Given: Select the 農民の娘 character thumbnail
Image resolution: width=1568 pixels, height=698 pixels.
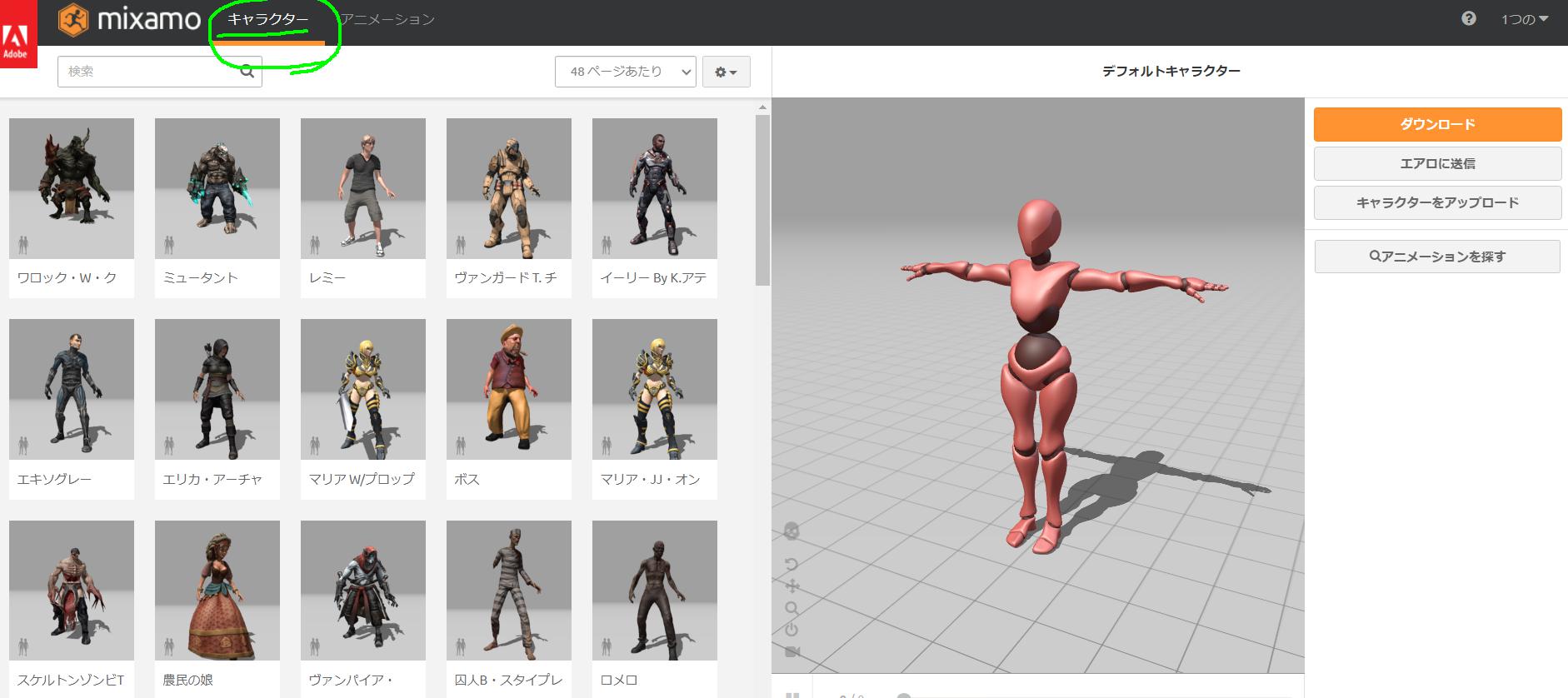Looking at the screenshot, I should pyautogui.click(x=217, y=591).
